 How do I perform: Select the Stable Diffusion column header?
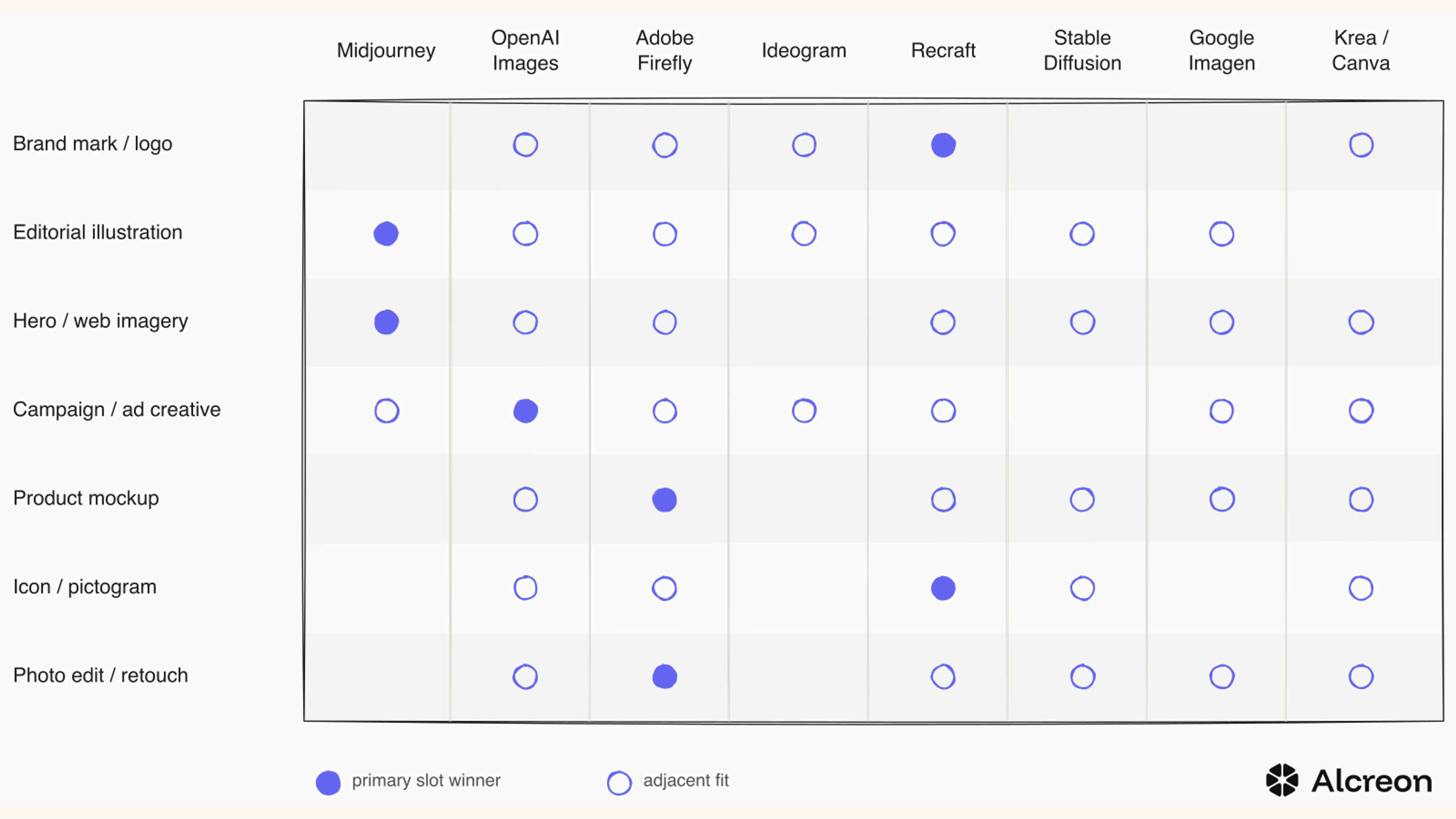coord(1083,50)
